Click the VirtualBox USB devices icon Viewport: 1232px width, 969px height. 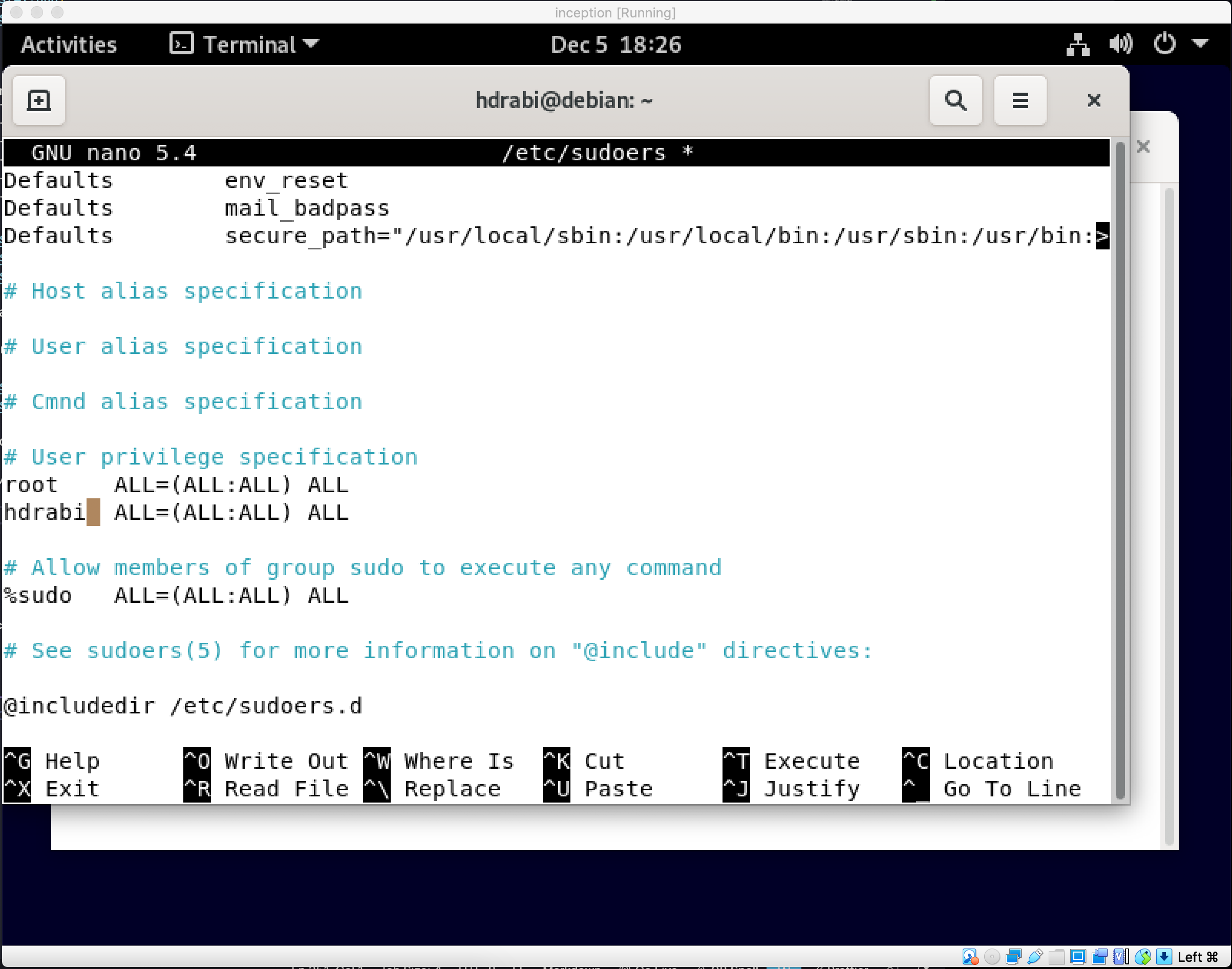point(1035,957)
